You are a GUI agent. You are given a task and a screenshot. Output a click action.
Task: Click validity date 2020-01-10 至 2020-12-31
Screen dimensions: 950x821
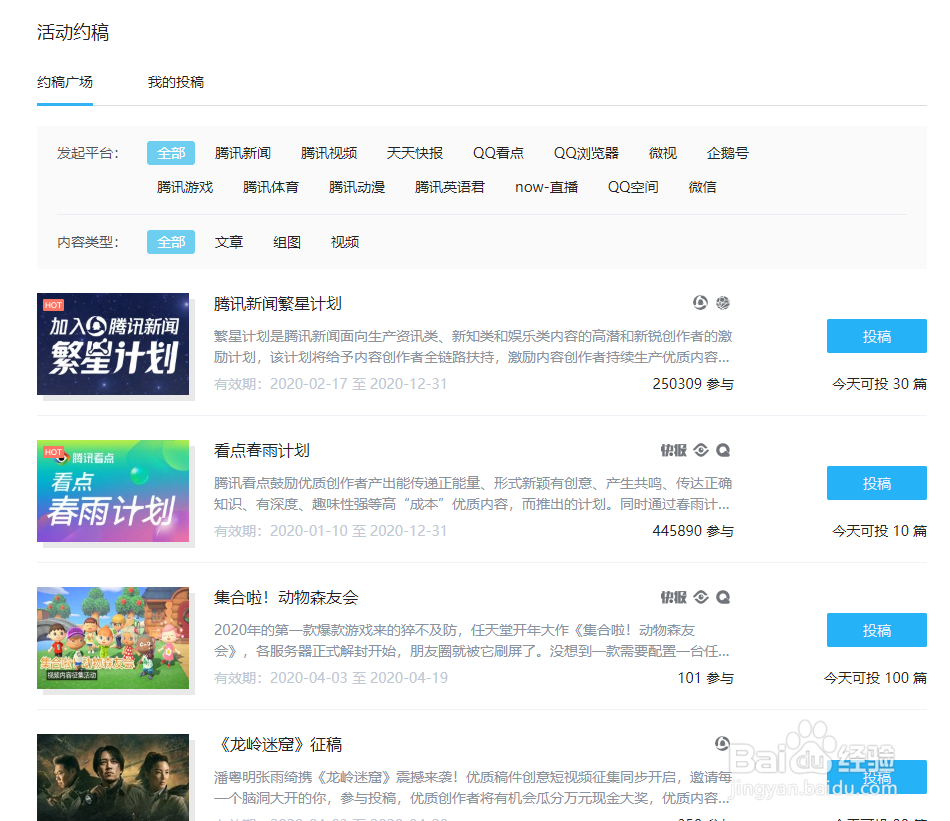click(x=359, y=531)
